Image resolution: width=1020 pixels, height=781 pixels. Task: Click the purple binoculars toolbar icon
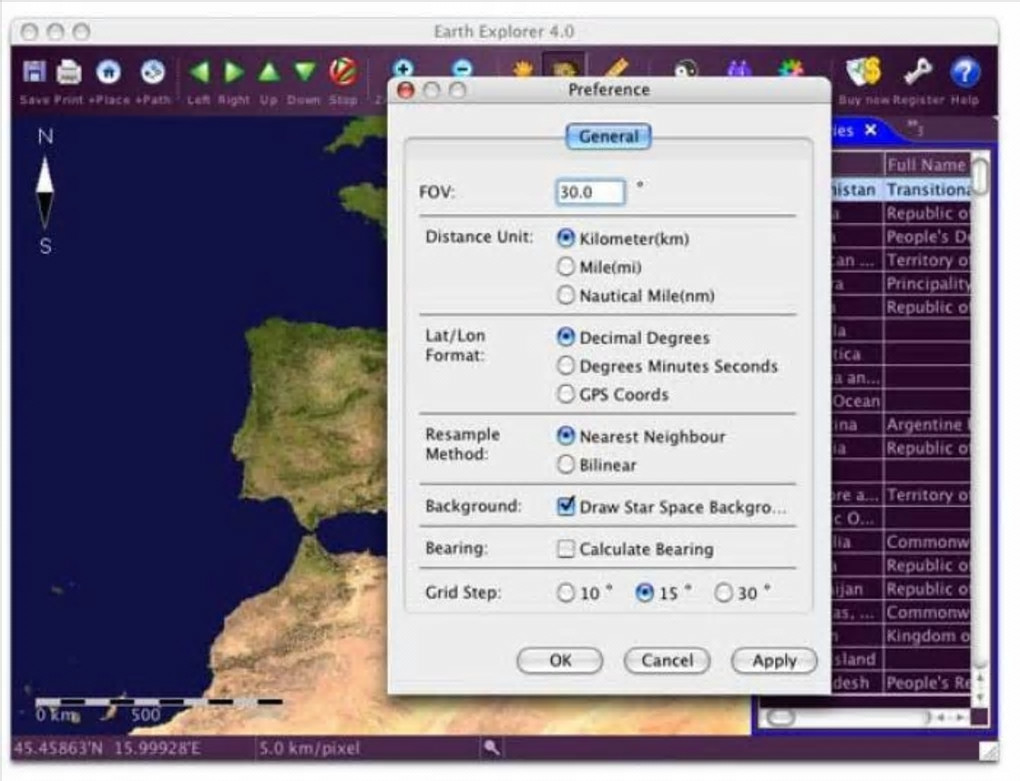739,68
